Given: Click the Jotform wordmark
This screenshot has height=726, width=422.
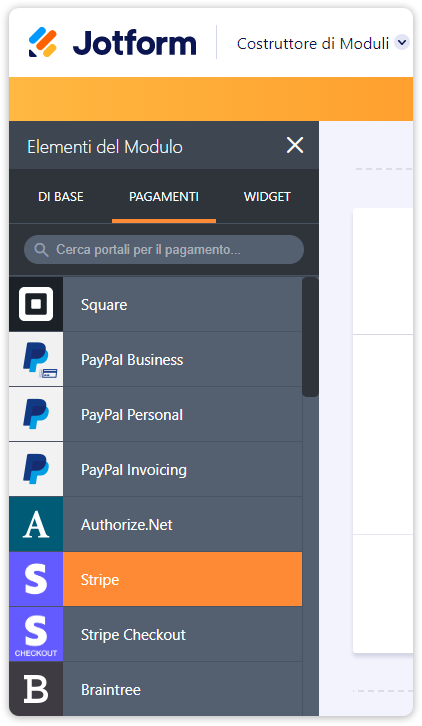Looking at the screenshot, I should [135, 43].
